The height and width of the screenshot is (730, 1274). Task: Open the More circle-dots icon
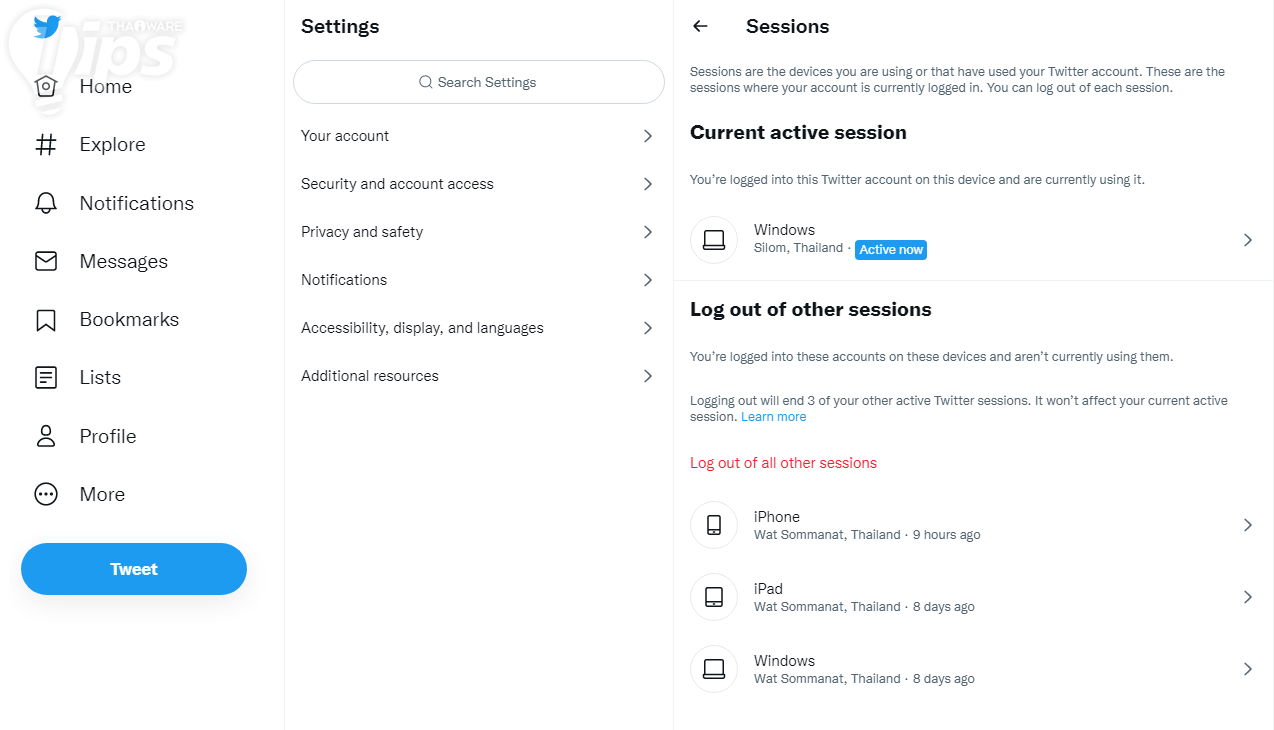point(46,494)
